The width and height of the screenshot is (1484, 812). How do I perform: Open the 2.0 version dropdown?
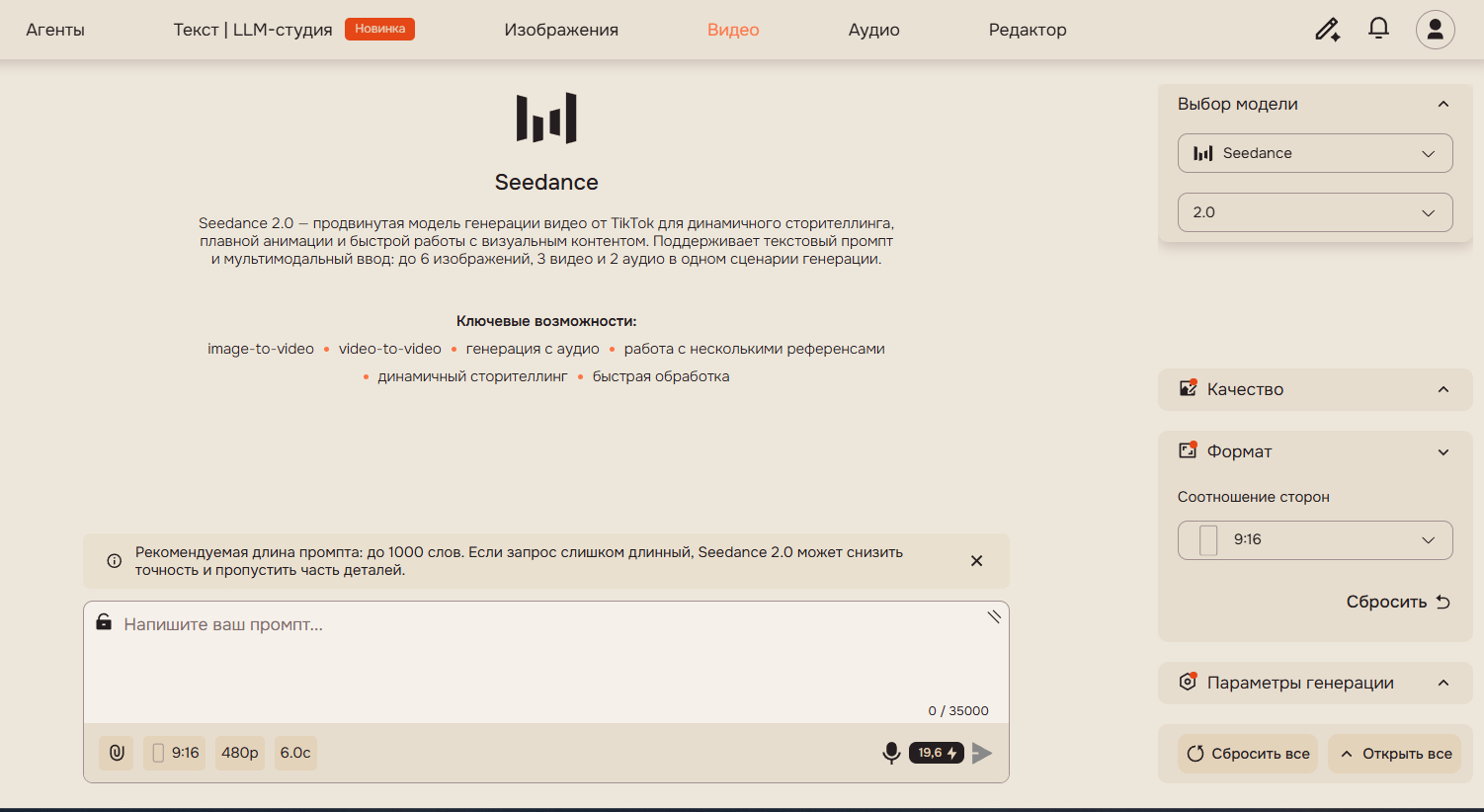1315,212
